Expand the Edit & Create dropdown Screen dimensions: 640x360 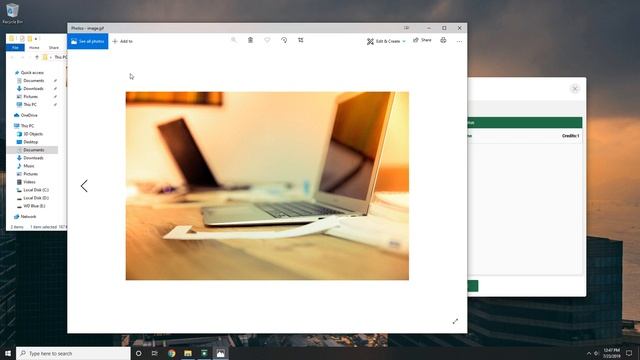click(x=386, y=41)
